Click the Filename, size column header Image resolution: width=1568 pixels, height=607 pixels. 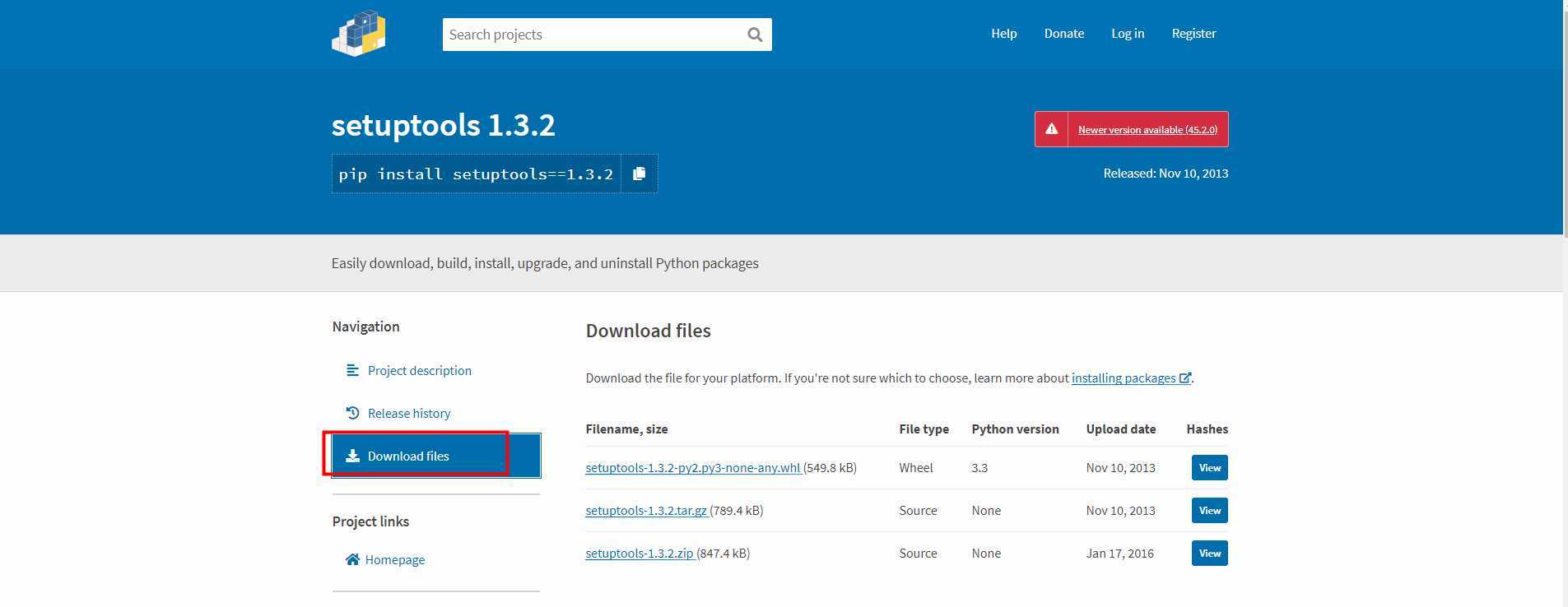626,429
